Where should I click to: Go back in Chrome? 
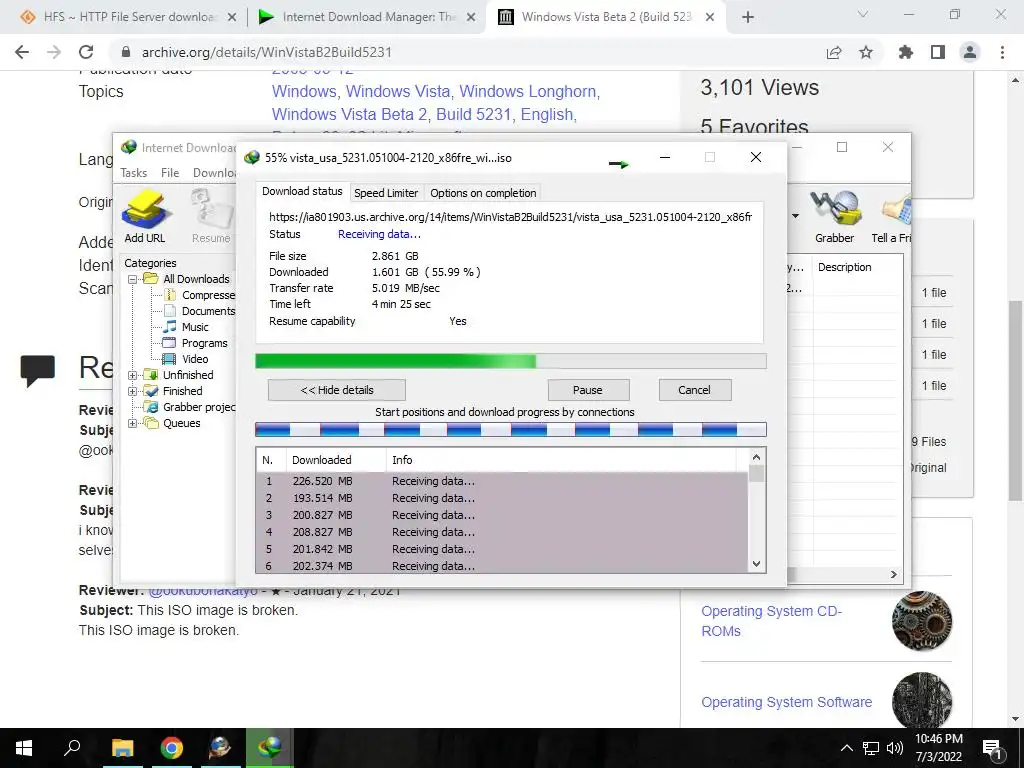(22, 52)
